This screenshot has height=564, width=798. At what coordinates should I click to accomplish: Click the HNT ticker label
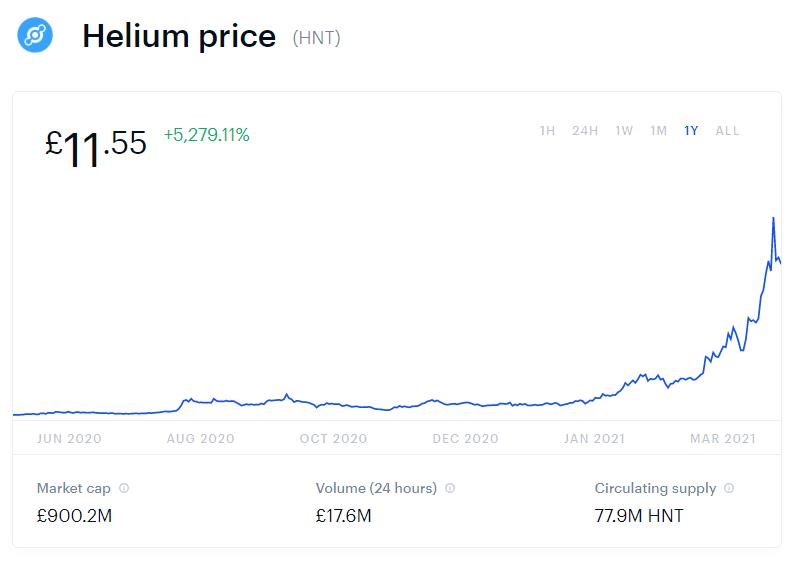pyautogui.click(x=316, y=38)
